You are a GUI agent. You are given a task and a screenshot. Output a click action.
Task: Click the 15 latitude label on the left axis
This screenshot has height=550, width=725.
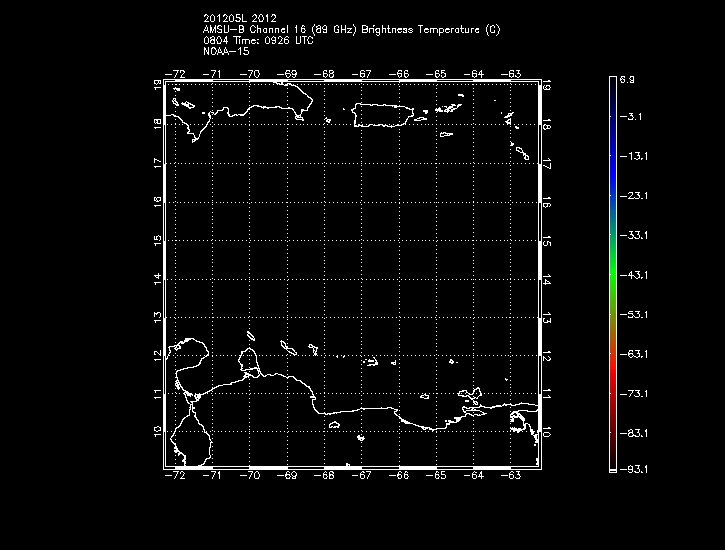(158, 241)
